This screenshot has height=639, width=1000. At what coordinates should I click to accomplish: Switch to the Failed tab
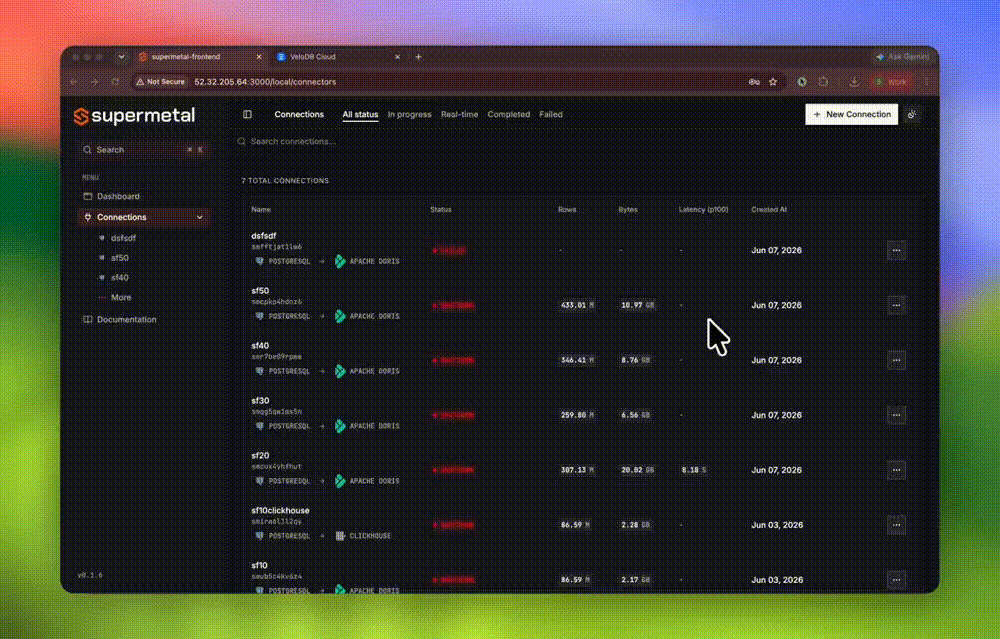point(551,115)
